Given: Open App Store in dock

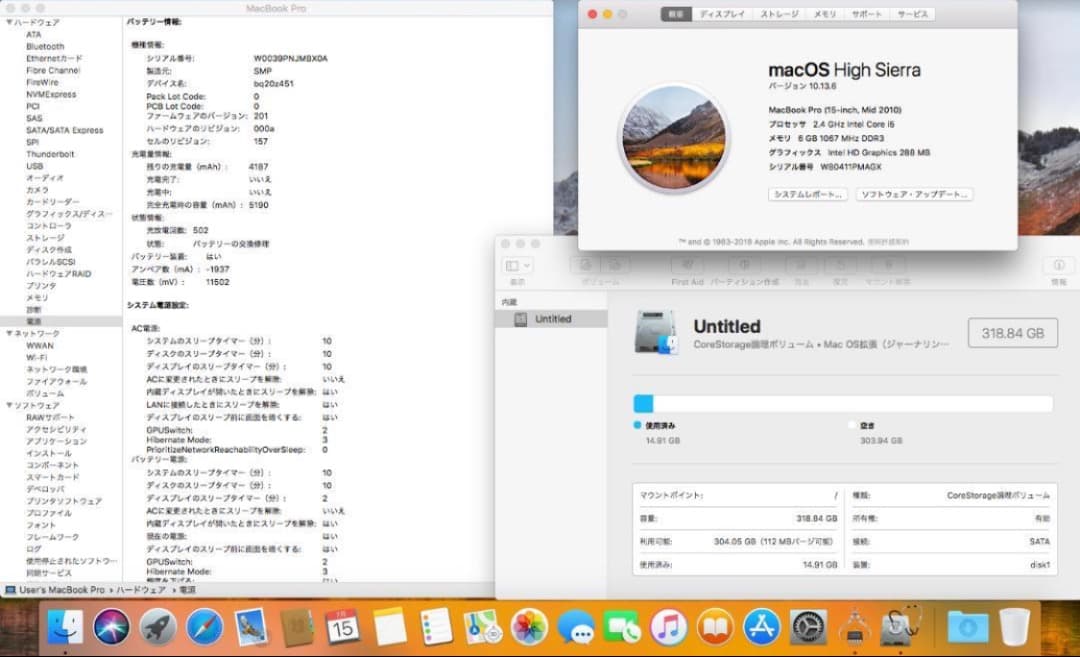Looking at the screenshot, I should [761, 627].
